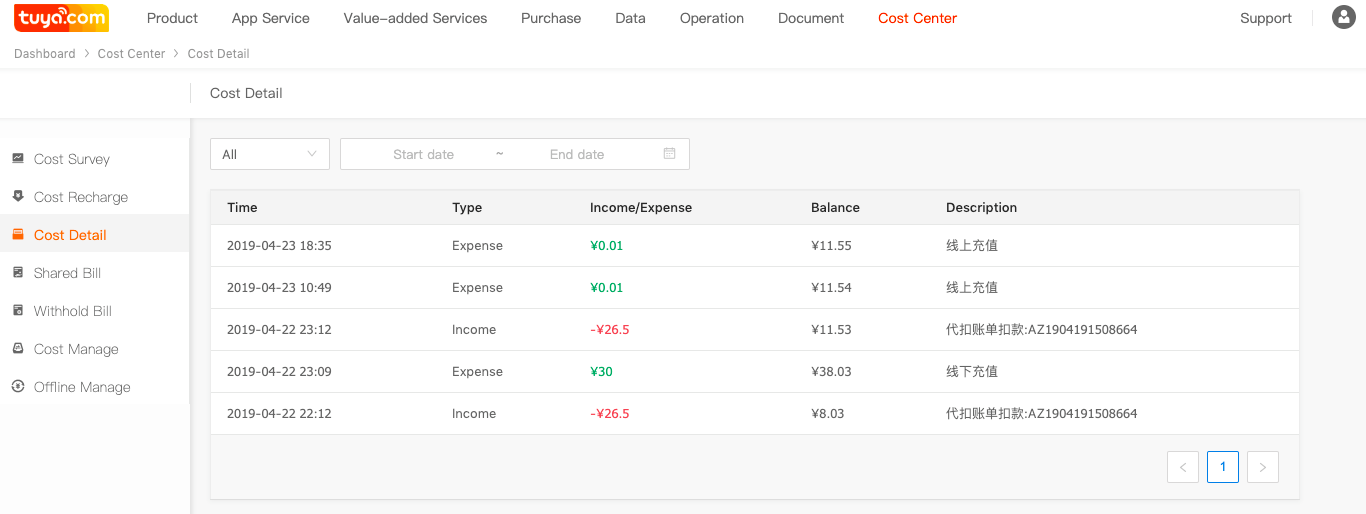The image size is (1366, 514).
Task: Select Withhold Bill in sidebar
Action: [73, 311]
